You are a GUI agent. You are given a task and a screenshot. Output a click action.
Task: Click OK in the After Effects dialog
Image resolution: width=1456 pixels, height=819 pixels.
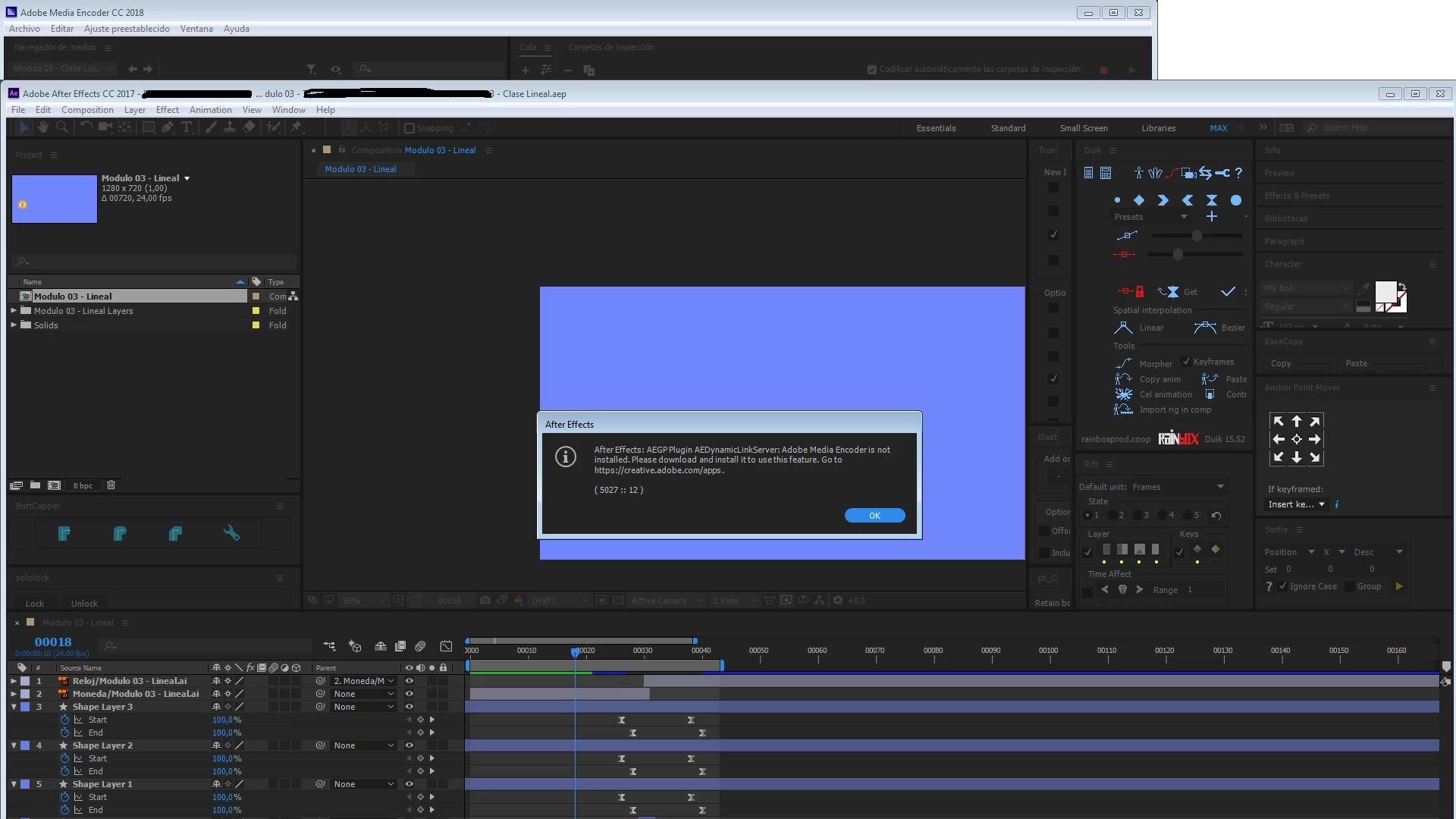[874, 516]
